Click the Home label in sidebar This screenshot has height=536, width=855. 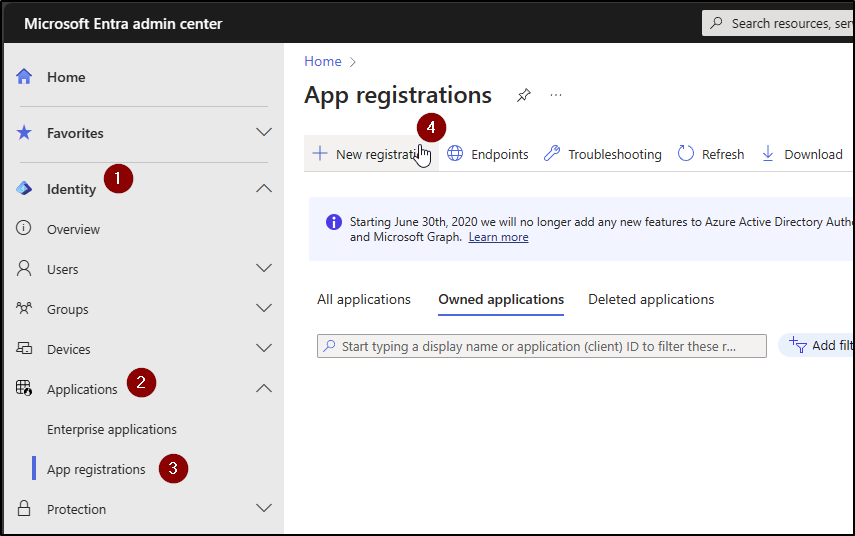click(x=66, y=77)
